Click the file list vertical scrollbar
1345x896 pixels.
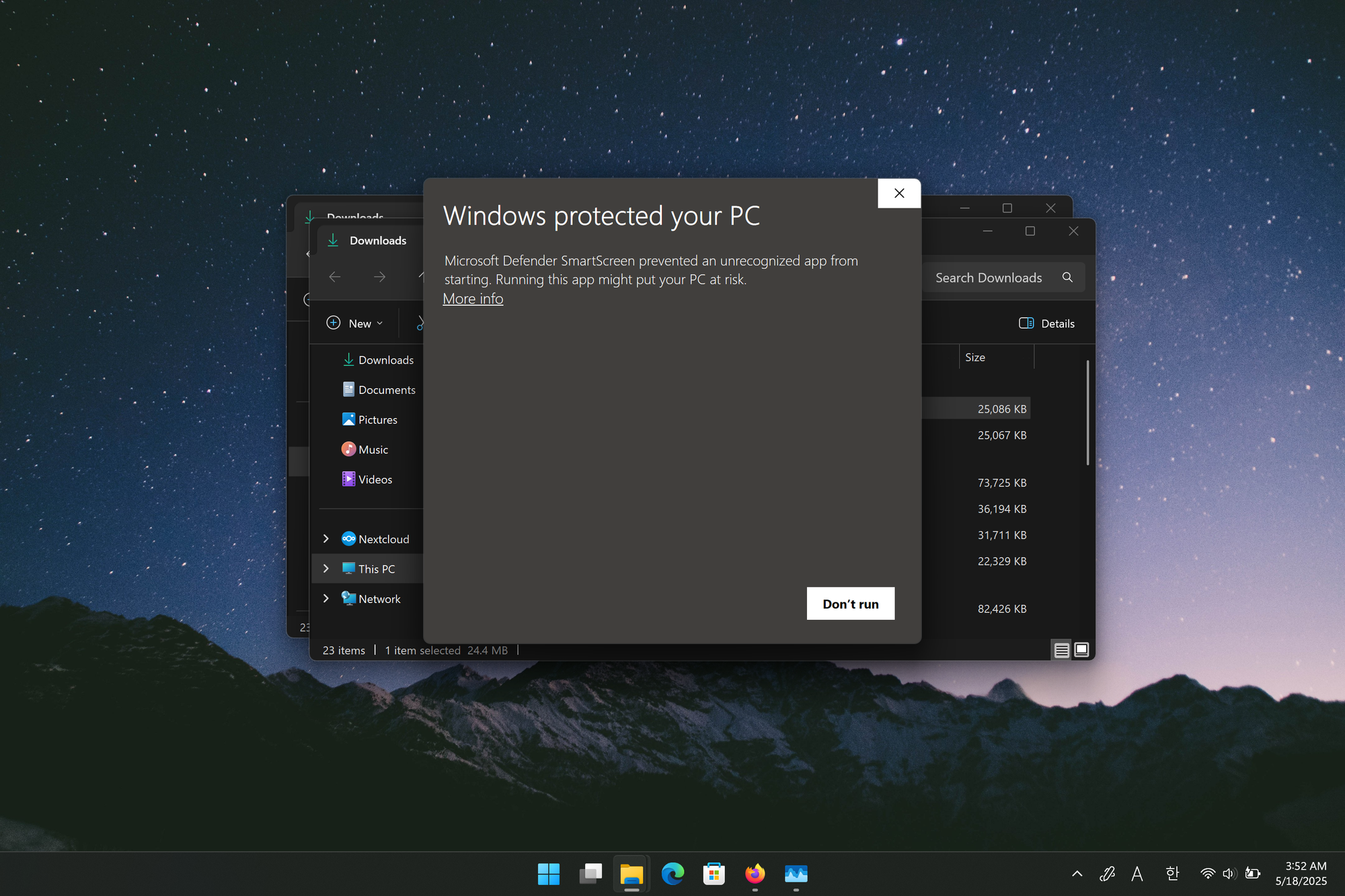tap(1087, 412)
